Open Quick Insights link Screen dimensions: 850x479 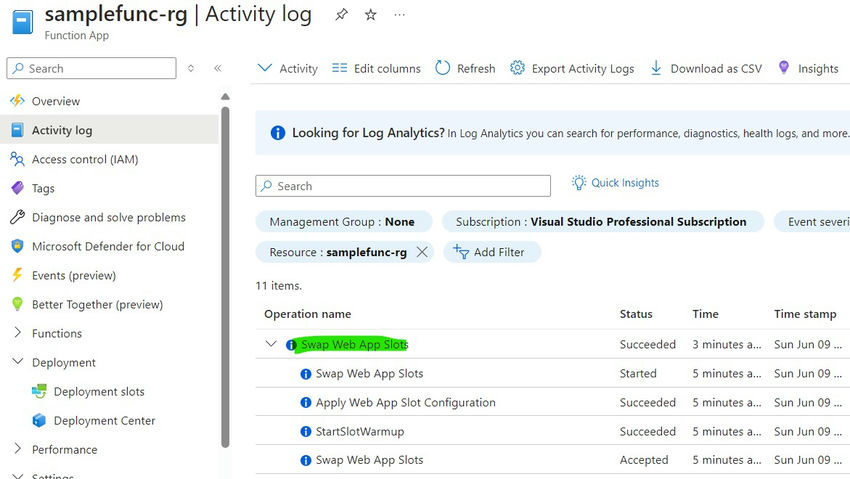click(x=615, y=183)
